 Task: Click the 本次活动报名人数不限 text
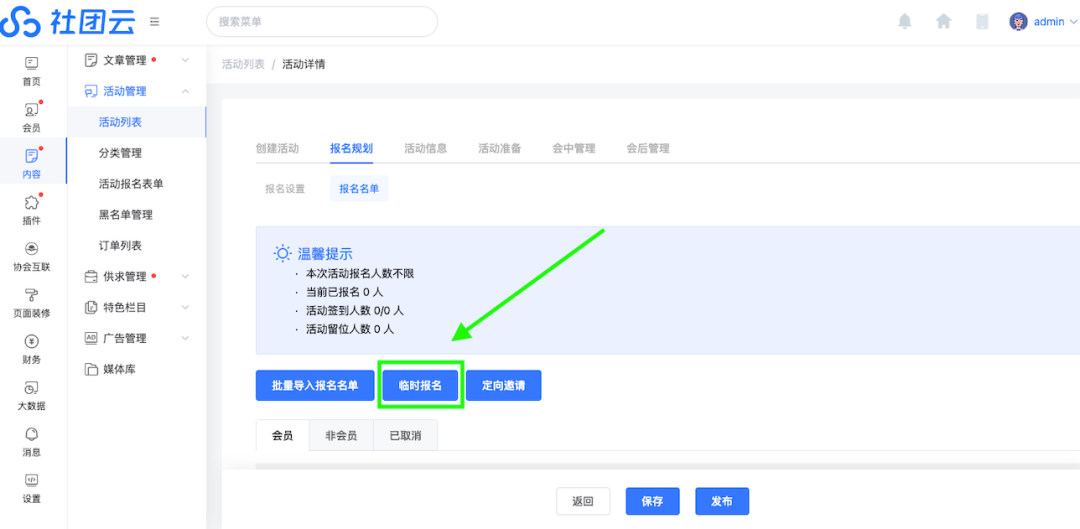[360, 273]
